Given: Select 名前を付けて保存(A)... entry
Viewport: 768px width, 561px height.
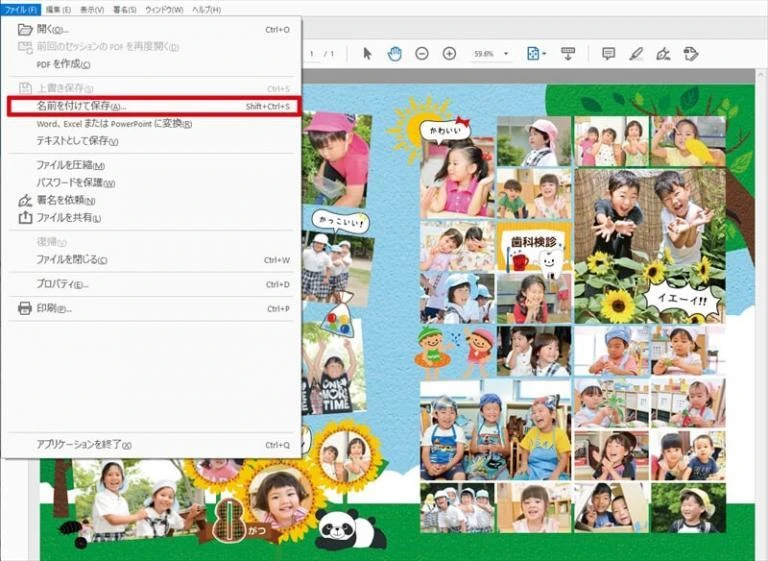Looking at the screenshot, I should point(153,106).
